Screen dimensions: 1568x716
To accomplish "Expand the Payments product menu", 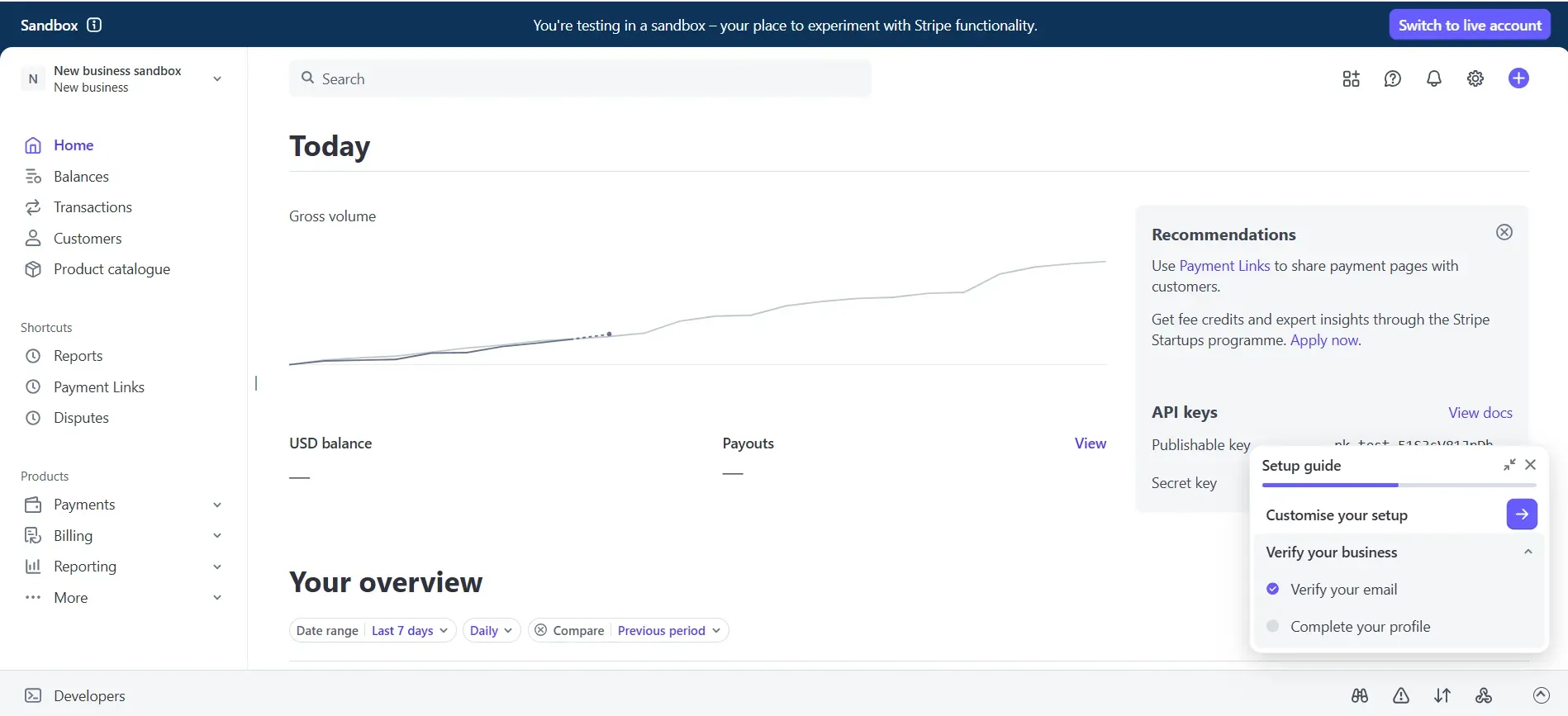I will [x=216, y=505].
